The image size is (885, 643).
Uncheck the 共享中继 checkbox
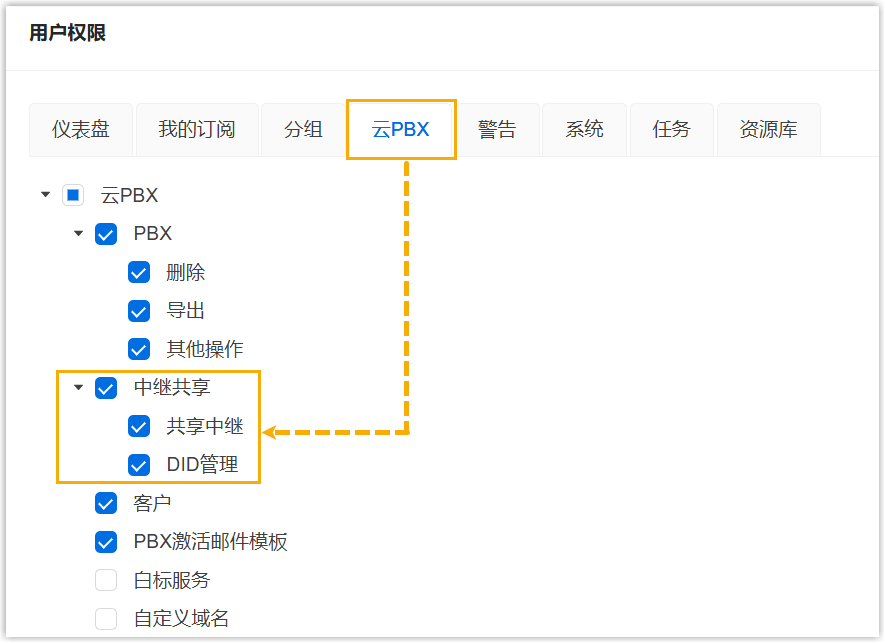point(139,427)
